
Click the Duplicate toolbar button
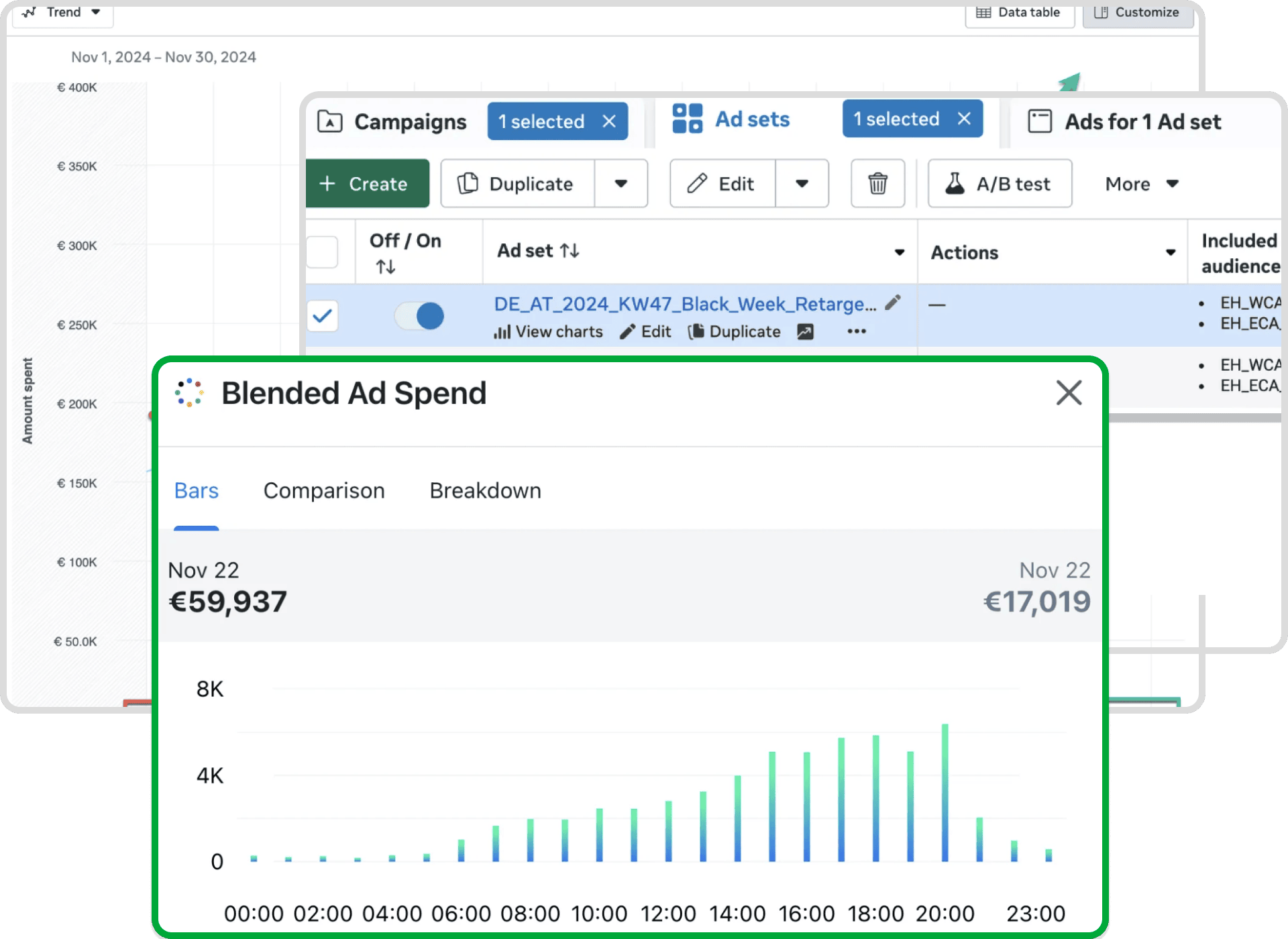pyautogui.click(x=517, y=184)
